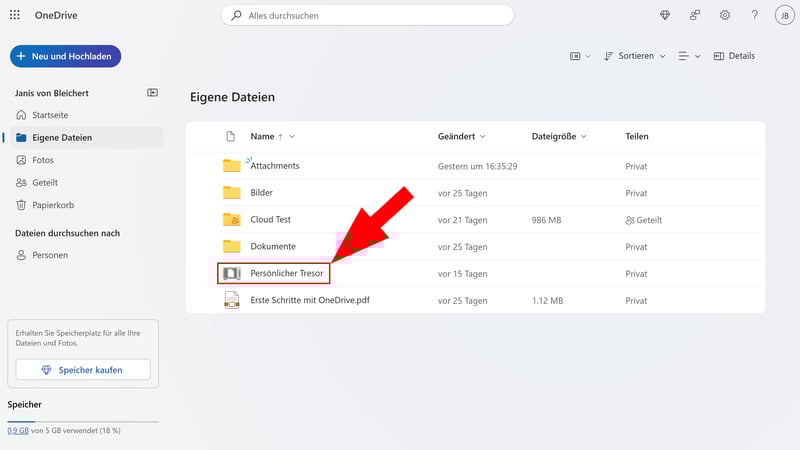Open the view layout options dropdown
The width and height of the screenshot is (800, 450).
[x=688, y=56]
